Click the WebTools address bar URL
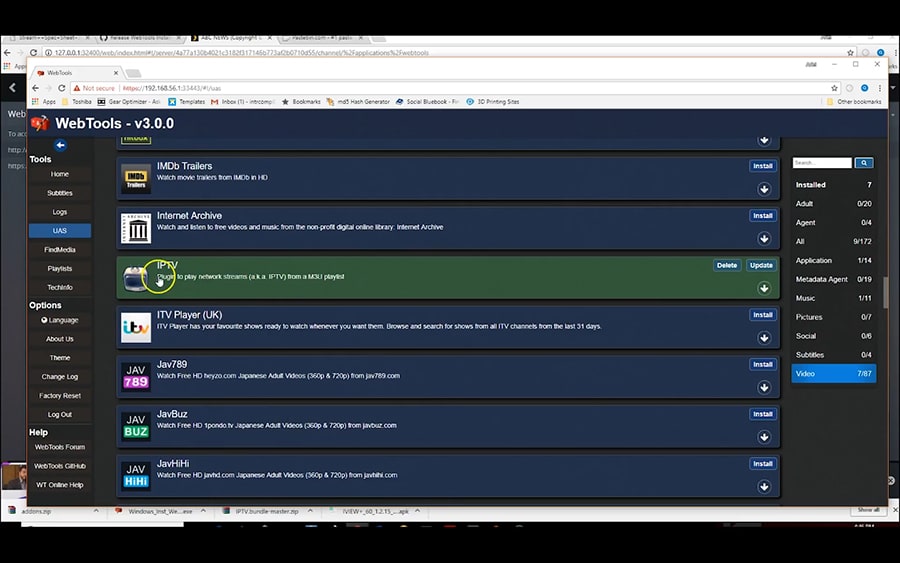The width and height of the screenshot is (900, 563). click(172, 88)
